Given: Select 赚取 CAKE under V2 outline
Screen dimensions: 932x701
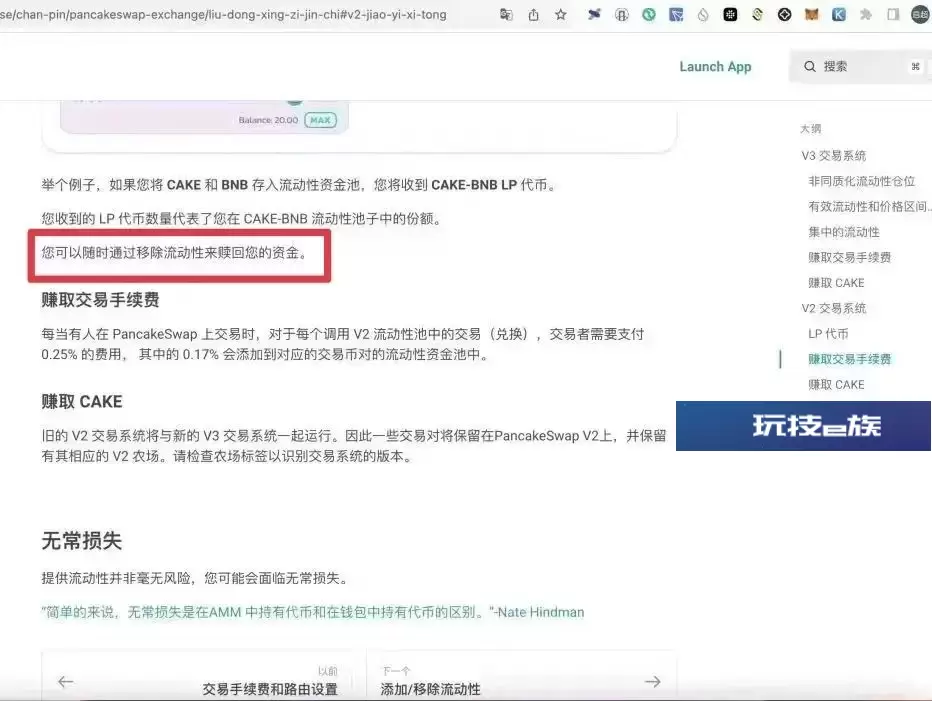Looking at the screenshot, I should tap(836, 385).
